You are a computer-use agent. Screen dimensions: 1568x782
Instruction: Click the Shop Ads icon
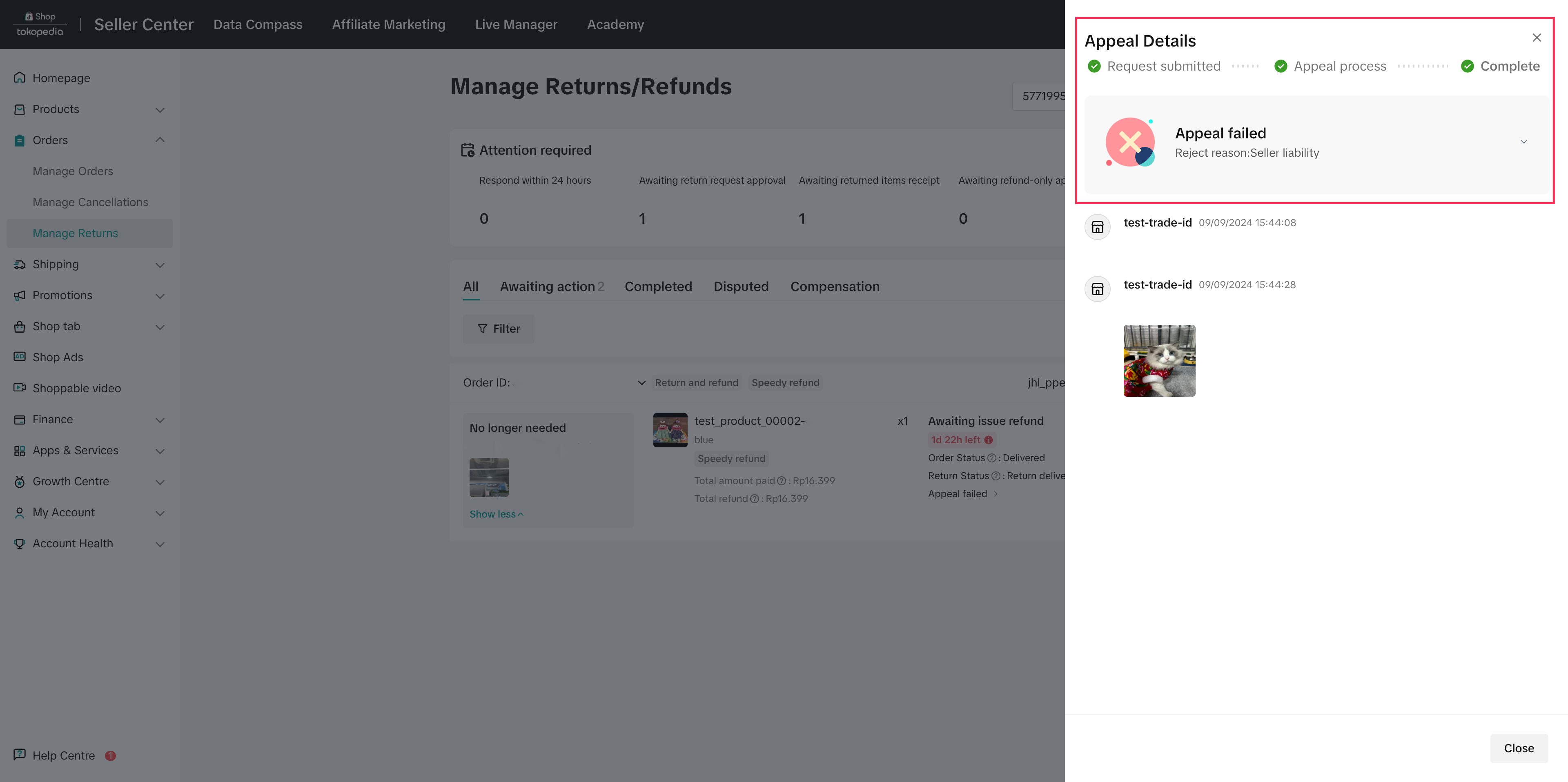tap(20, 357)
